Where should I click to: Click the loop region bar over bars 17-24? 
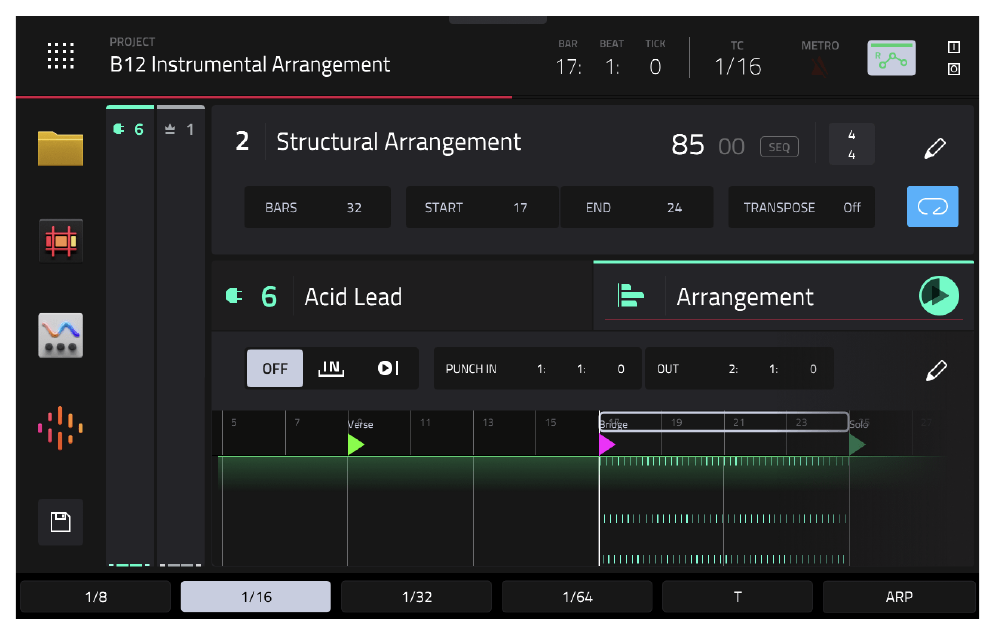pos(723,422)
